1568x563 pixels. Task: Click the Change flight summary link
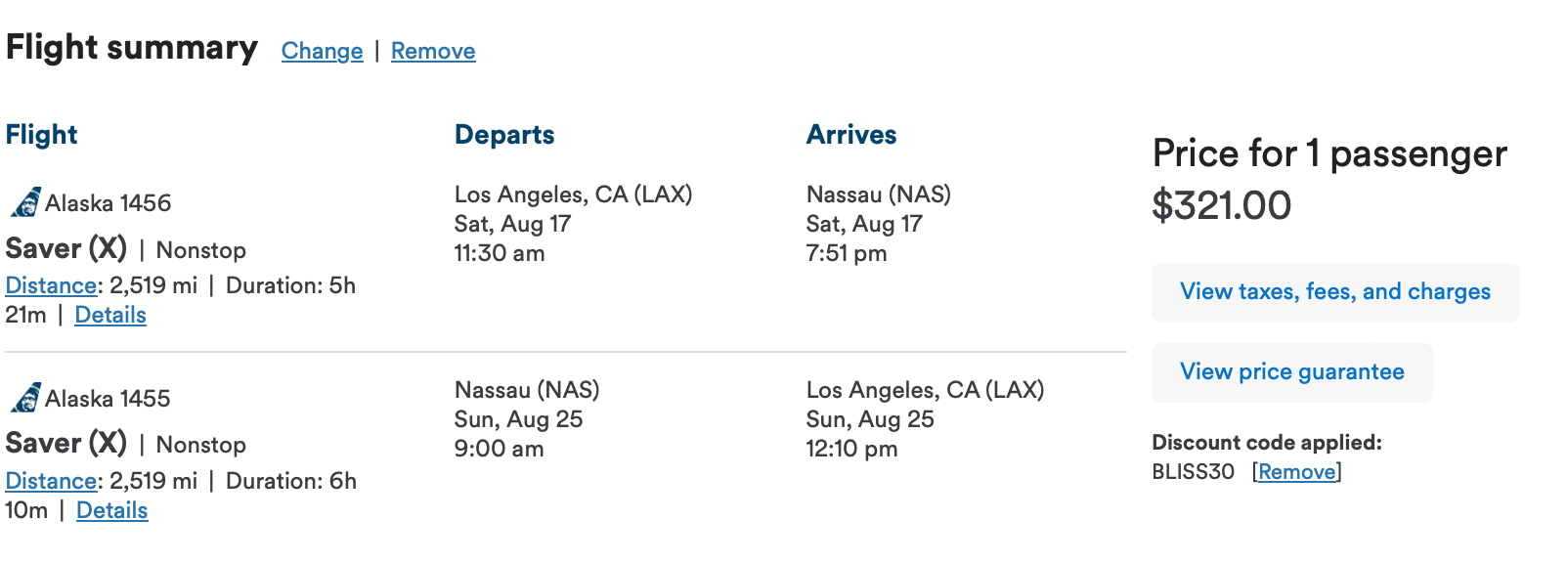322,51
